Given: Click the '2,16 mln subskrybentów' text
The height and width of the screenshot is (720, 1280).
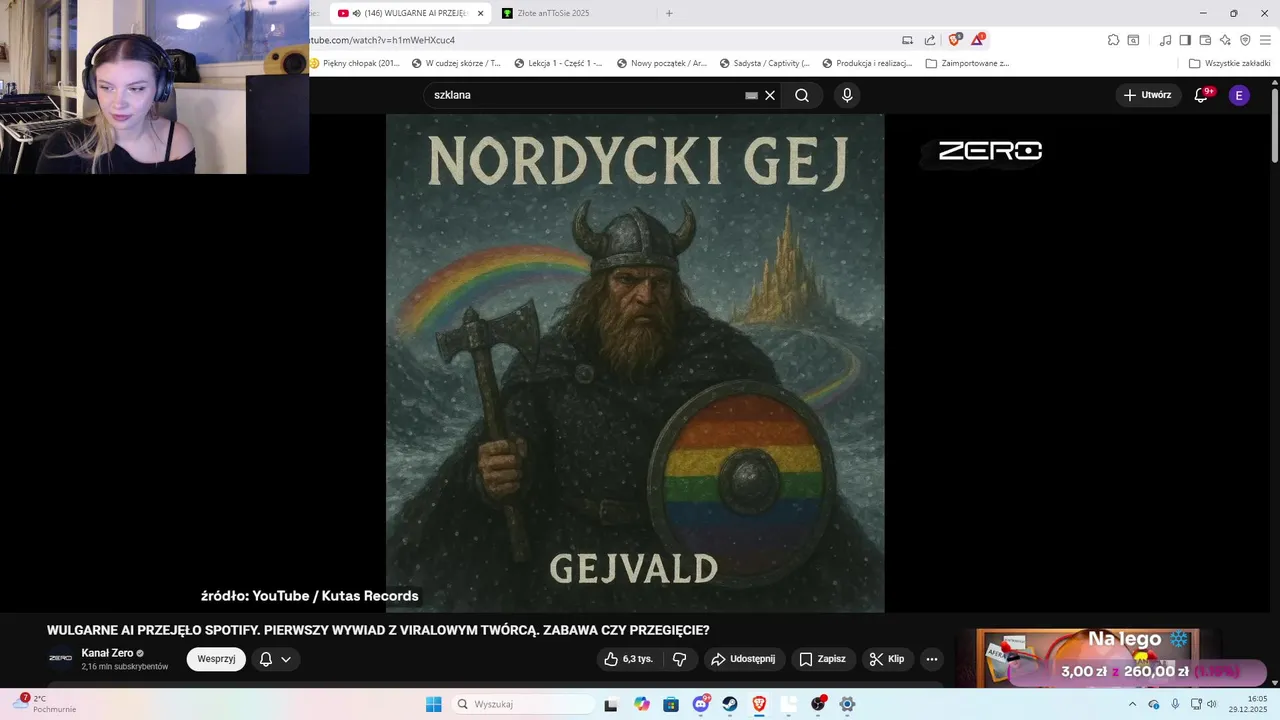Looking at the screenshot, I should click(125, 667).
